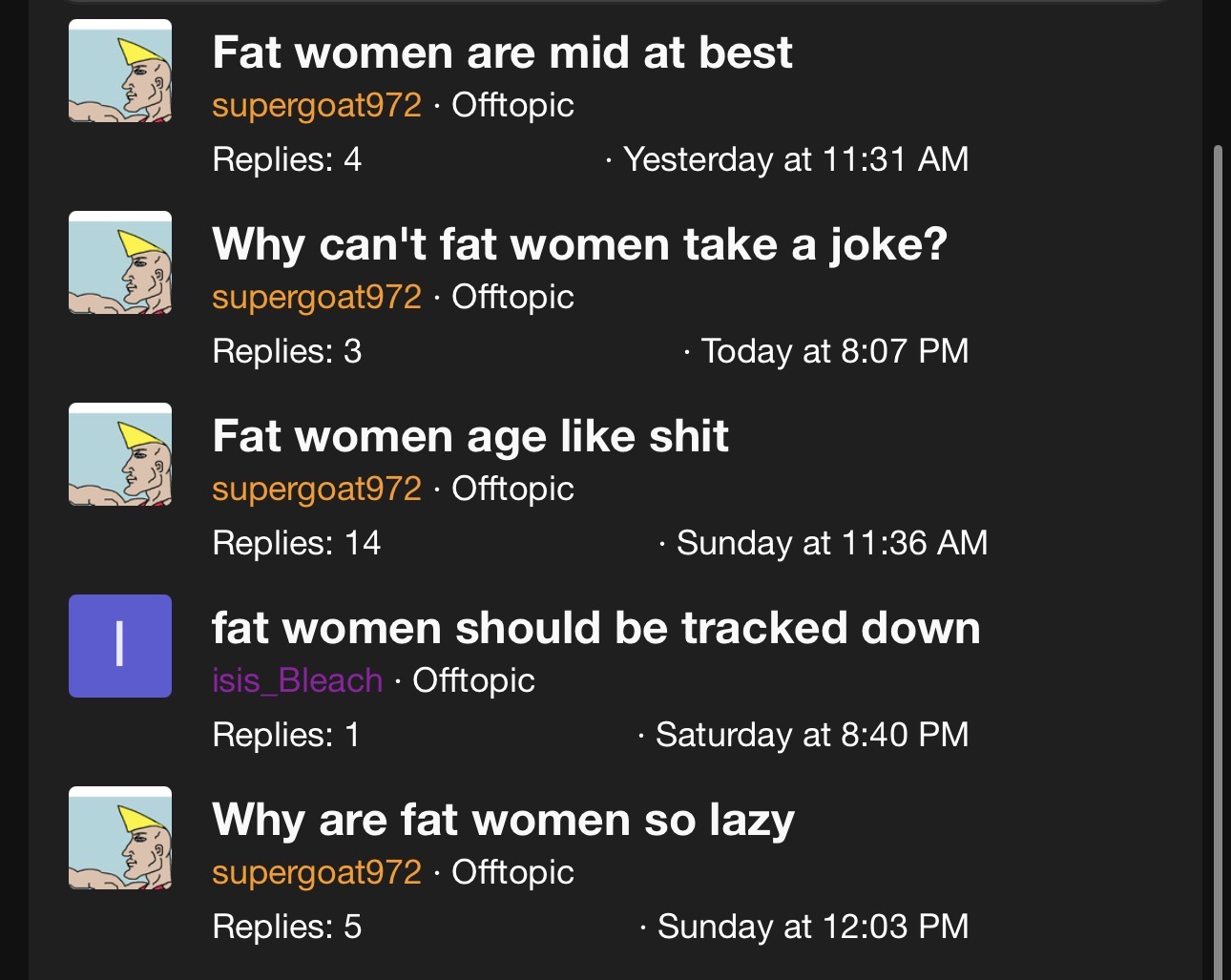Open the 'so lazy' thread title
Image resolution: width=1231 pixels, height=980 pixels.
point(503,820)
